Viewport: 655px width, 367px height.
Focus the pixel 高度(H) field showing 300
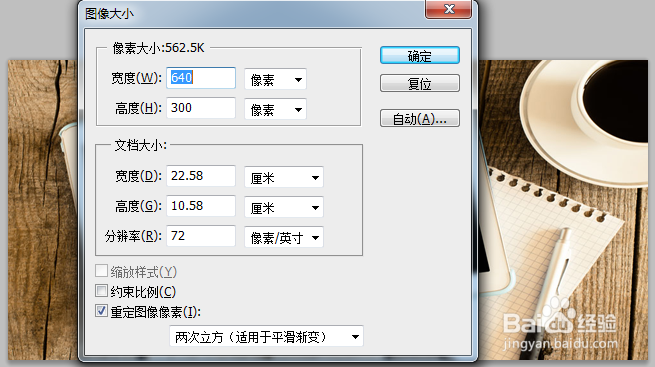[201, 108]
